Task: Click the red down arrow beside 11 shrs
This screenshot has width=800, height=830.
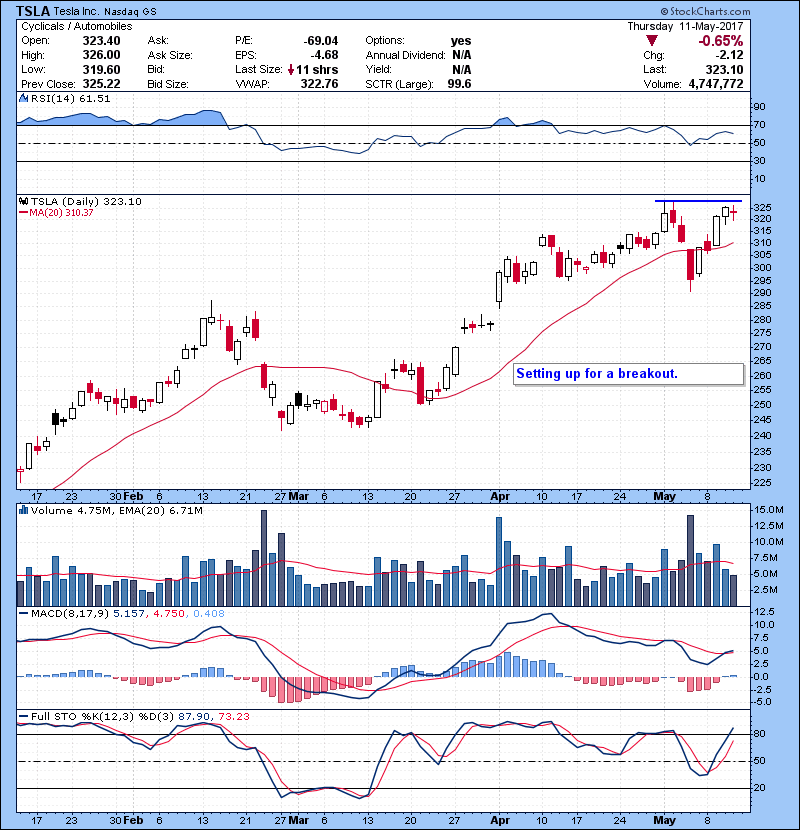Action: 291,70
